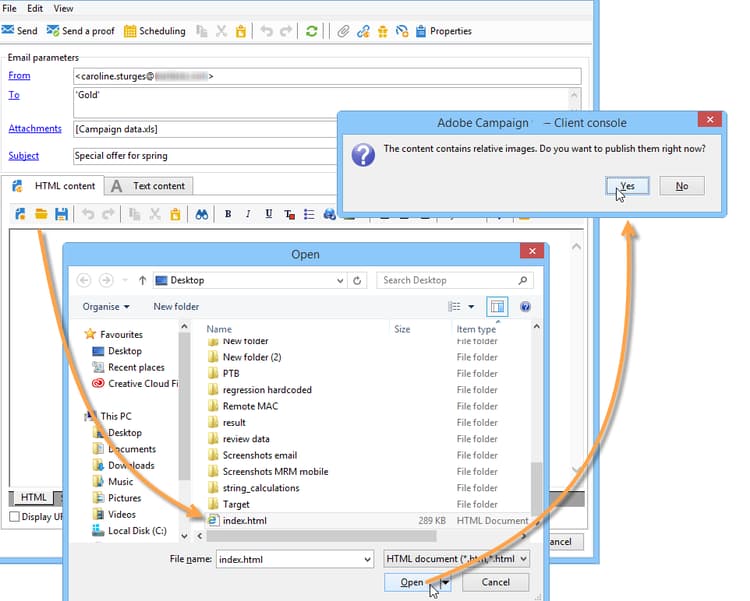Viewport: 750px width, 601px height.
Task: Click the Undo arrow in top toolbar
Action: pyautogui.click(x=266, y=31)
